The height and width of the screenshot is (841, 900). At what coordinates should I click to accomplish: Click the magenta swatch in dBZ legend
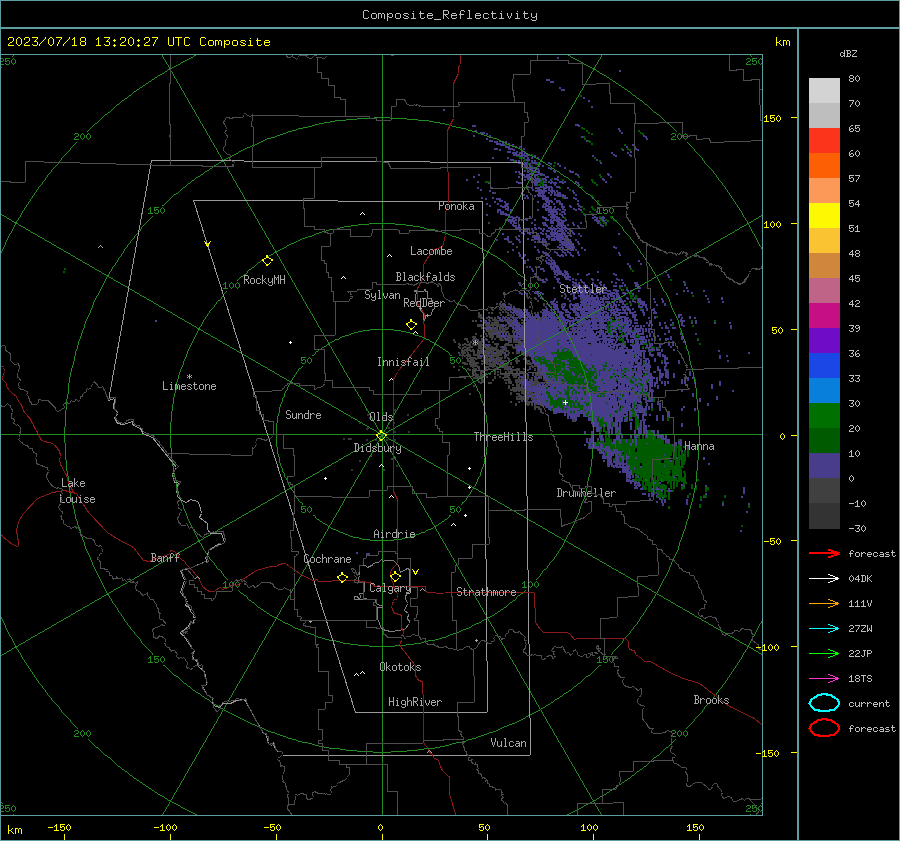pos(824,315)
